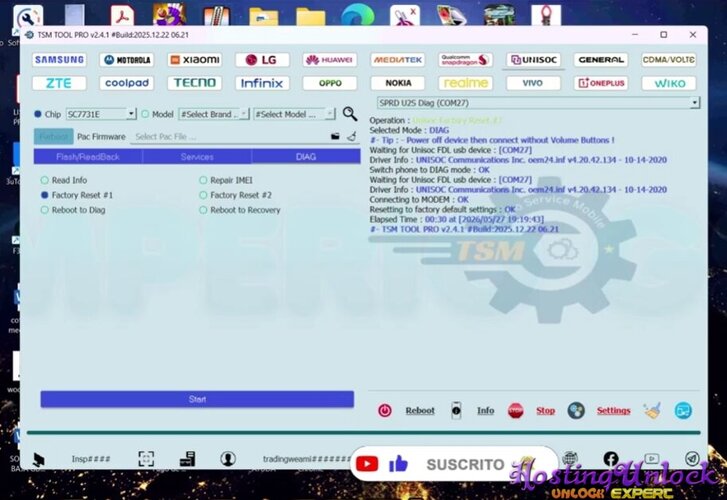This screenshot has width=727, height=500.
Task: Switch to the Flash/ReadBack tab
Action: click(88, 157)
